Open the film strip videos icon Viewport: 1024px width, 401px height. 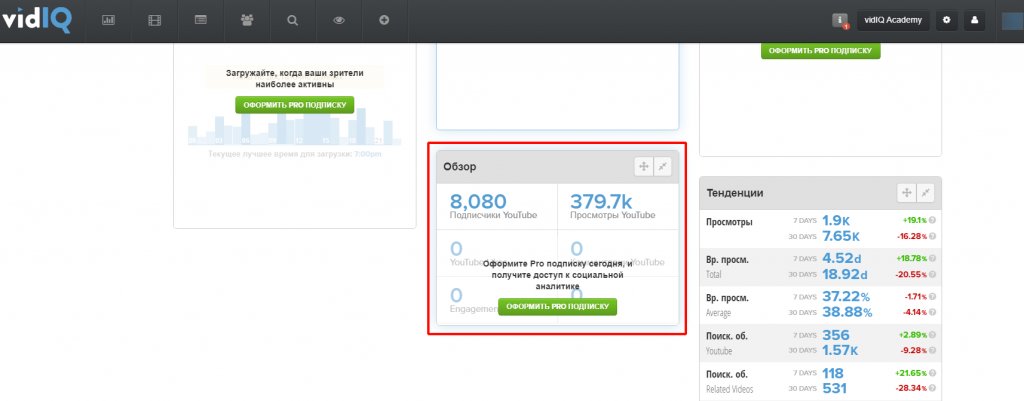pos(154,20)
